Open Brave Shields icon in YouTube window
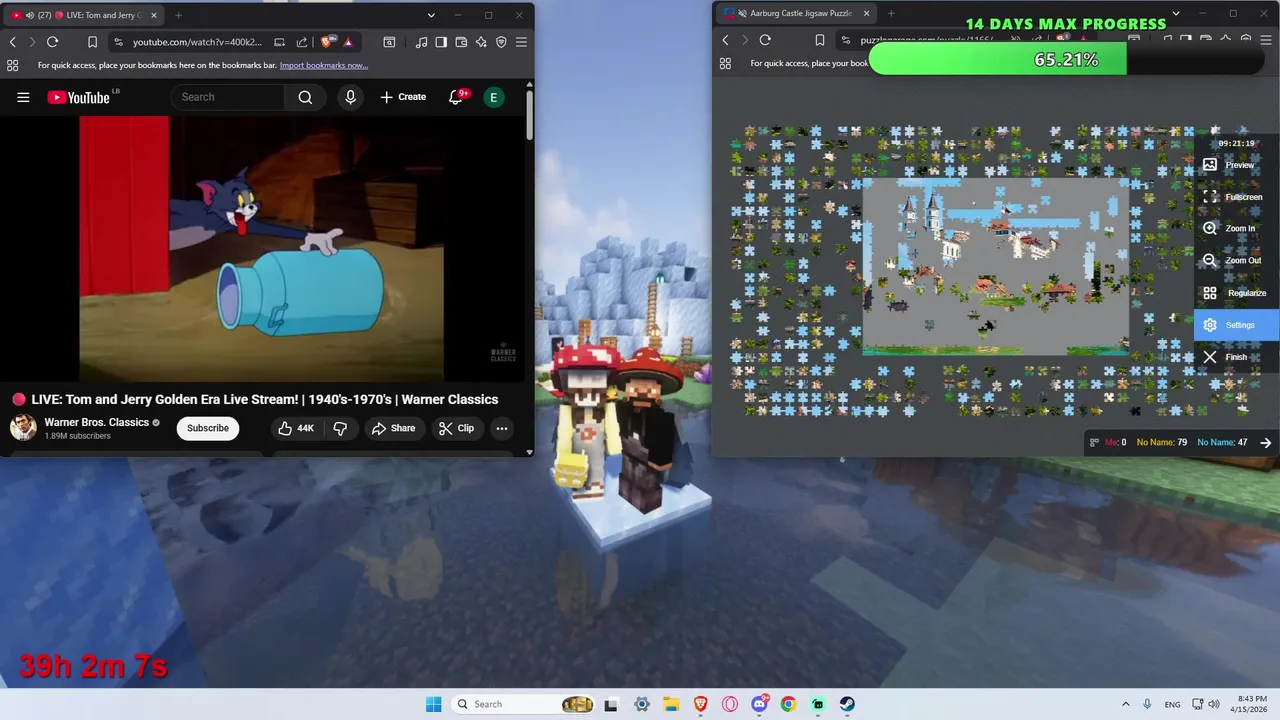Screen dimensions: 1280x720 click(x=326, y=42)
